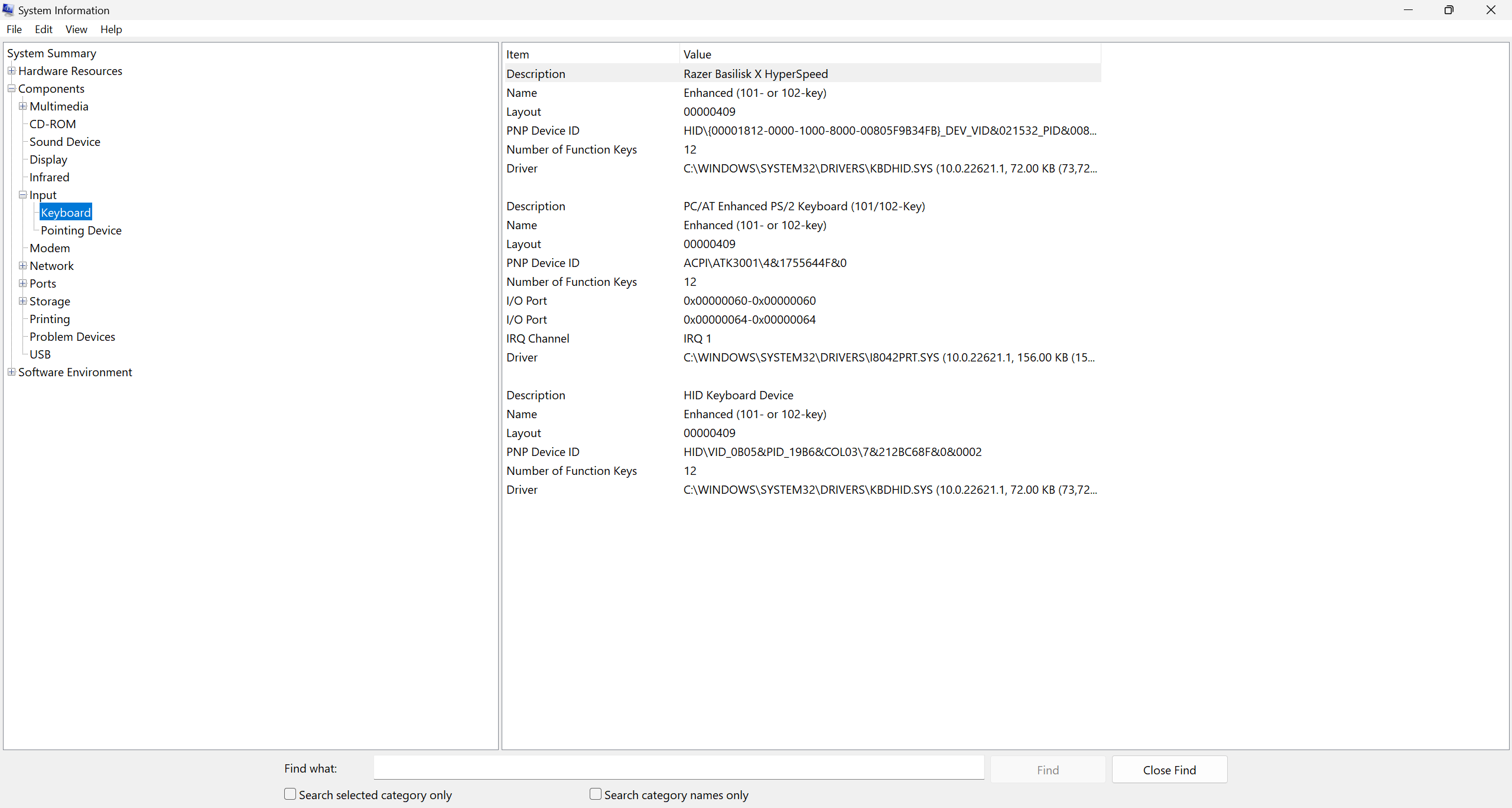Open the View menu
Screen dimensions: 1512x808
pyautogui.click(x=76, y=30)
